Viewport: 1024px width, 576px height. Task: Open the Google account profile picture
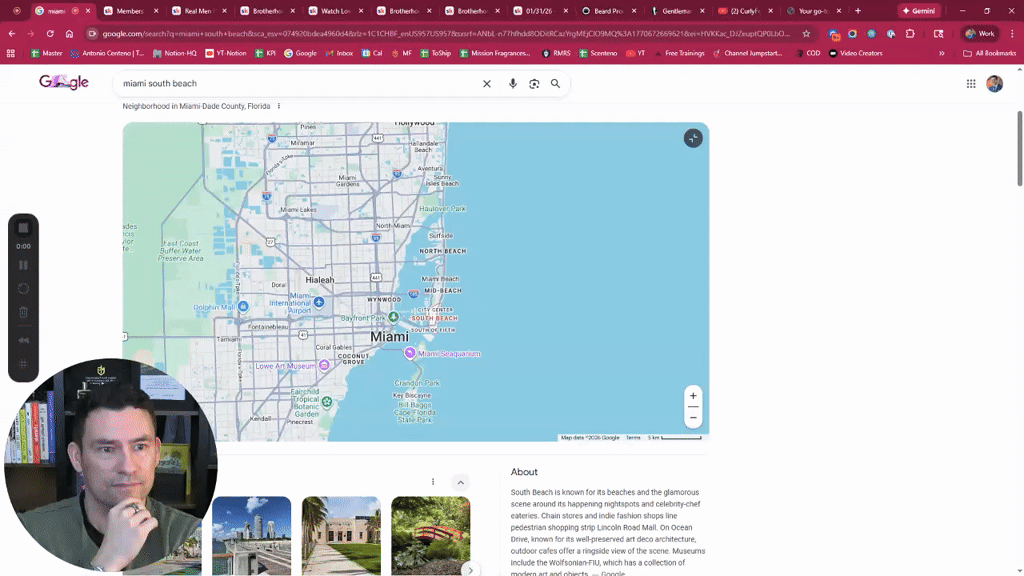(995, 84)
